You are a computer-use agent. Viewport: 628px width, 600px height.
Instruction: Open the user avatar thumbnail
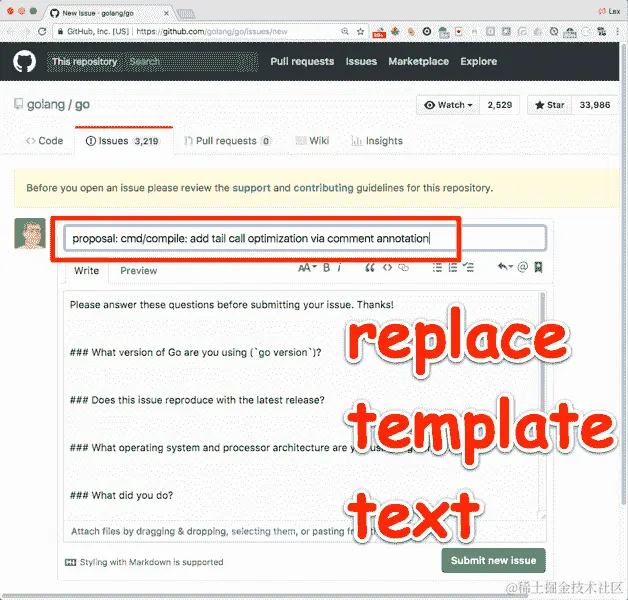point(30,234)
